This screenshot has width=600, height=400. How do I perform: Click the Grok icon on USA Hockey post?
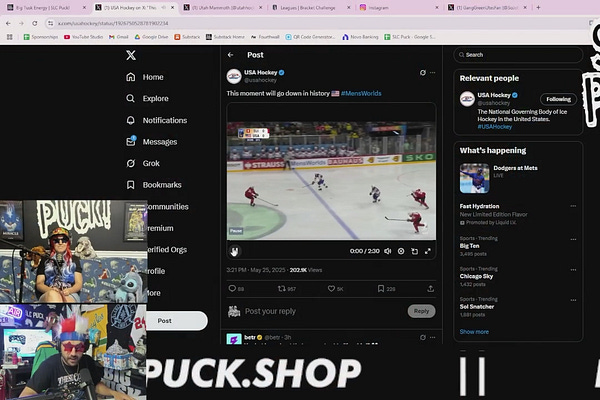pyautogui.click(x=422, y=72)
